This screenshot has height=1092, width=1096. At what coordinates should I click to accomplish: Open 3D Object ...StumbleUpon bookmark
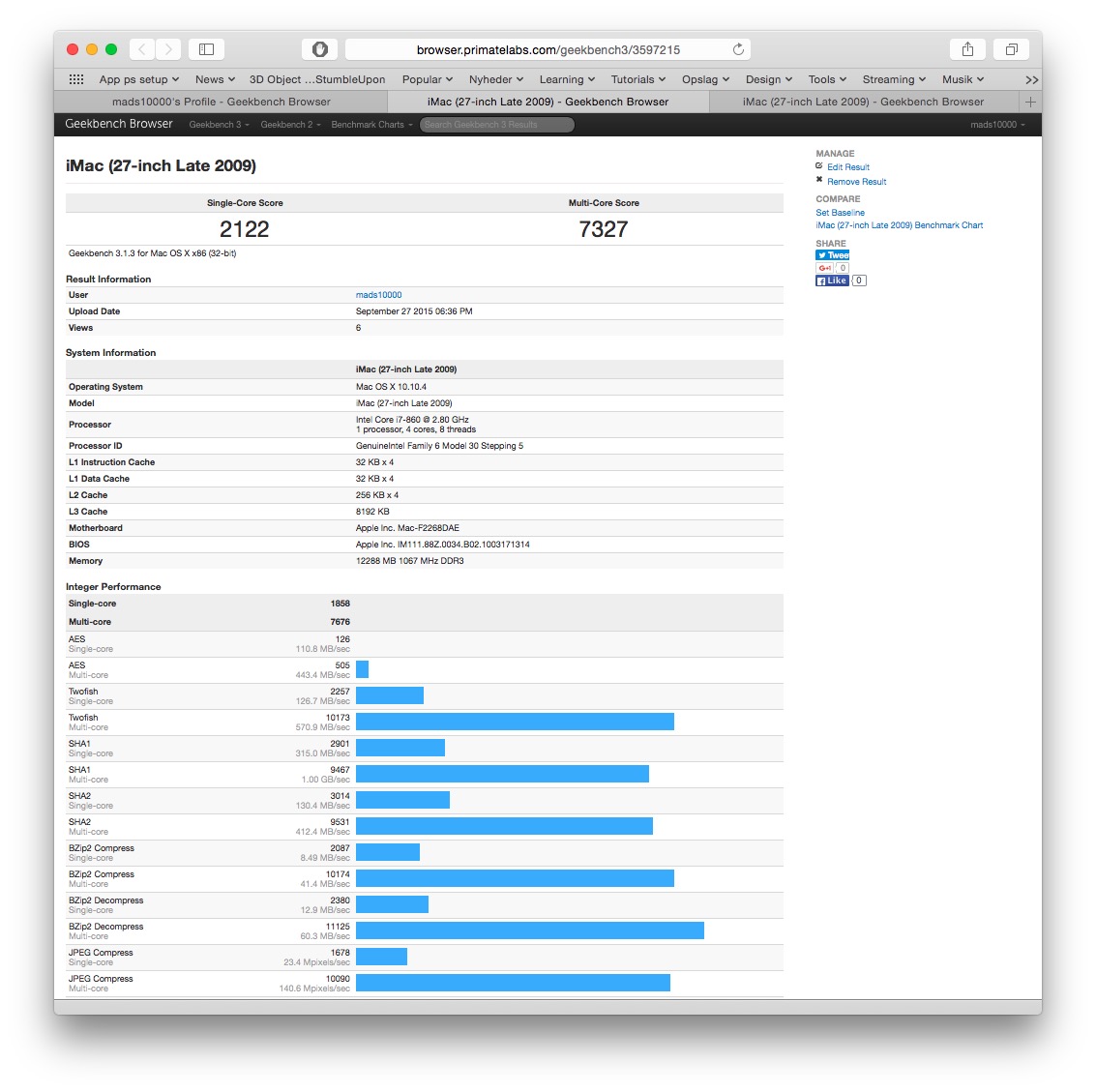click(317, 79)
